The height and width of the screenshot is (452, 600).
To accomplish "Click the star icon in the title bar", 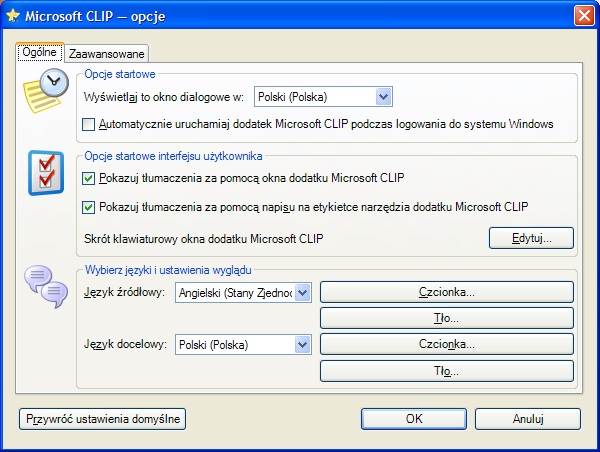I will tap(13, 16).
